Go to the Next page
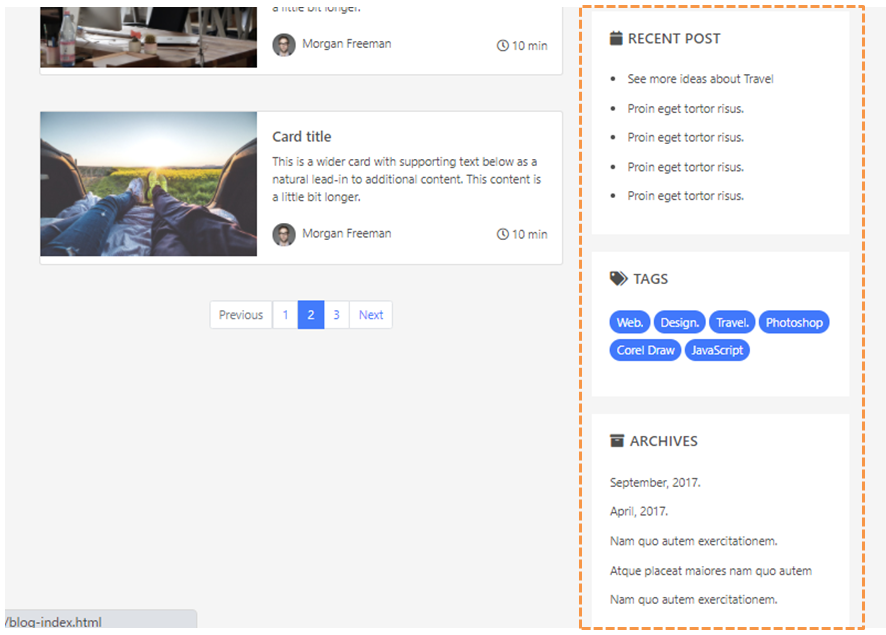 click(371, 315)
